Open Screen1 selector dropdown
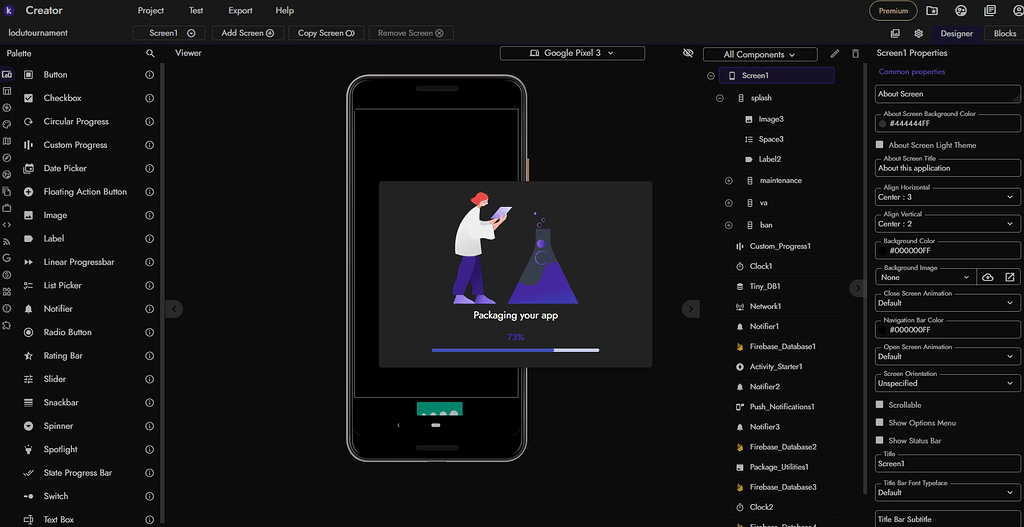The width and height of the screenshot is (1024, 527). pos(169,33)
